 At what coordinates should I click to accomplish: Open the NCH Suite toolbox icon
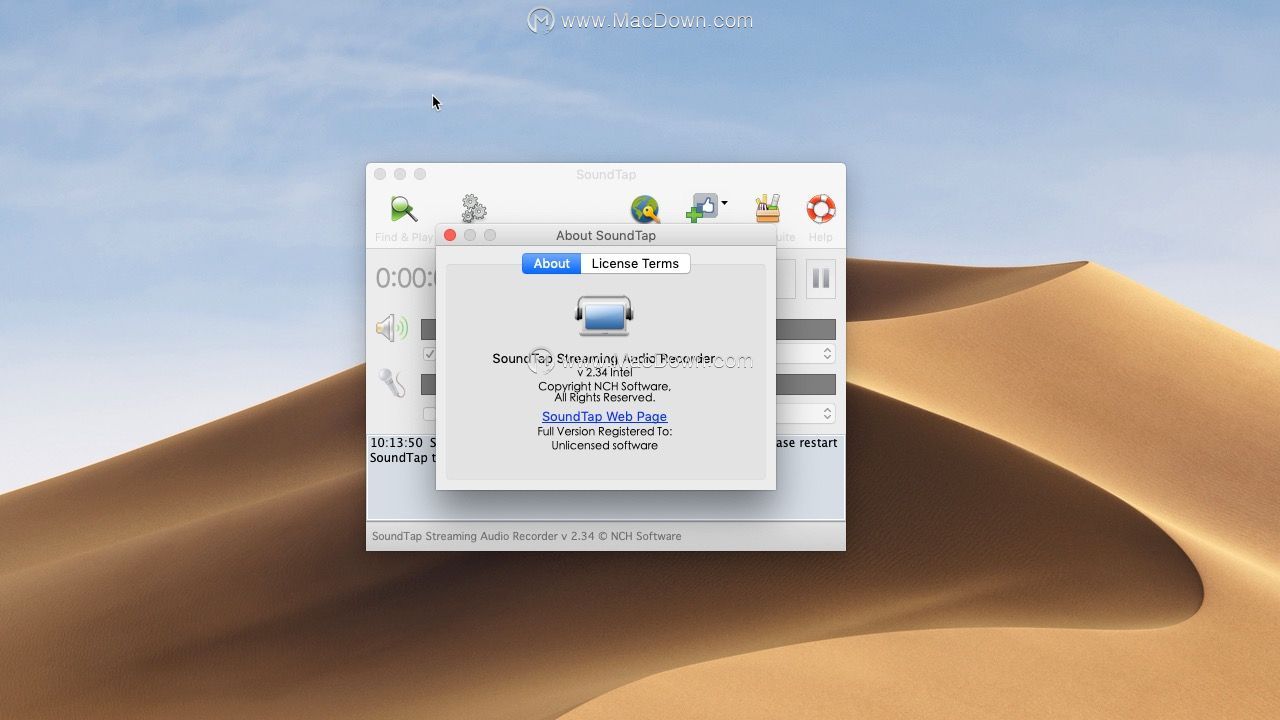point(768,209)
